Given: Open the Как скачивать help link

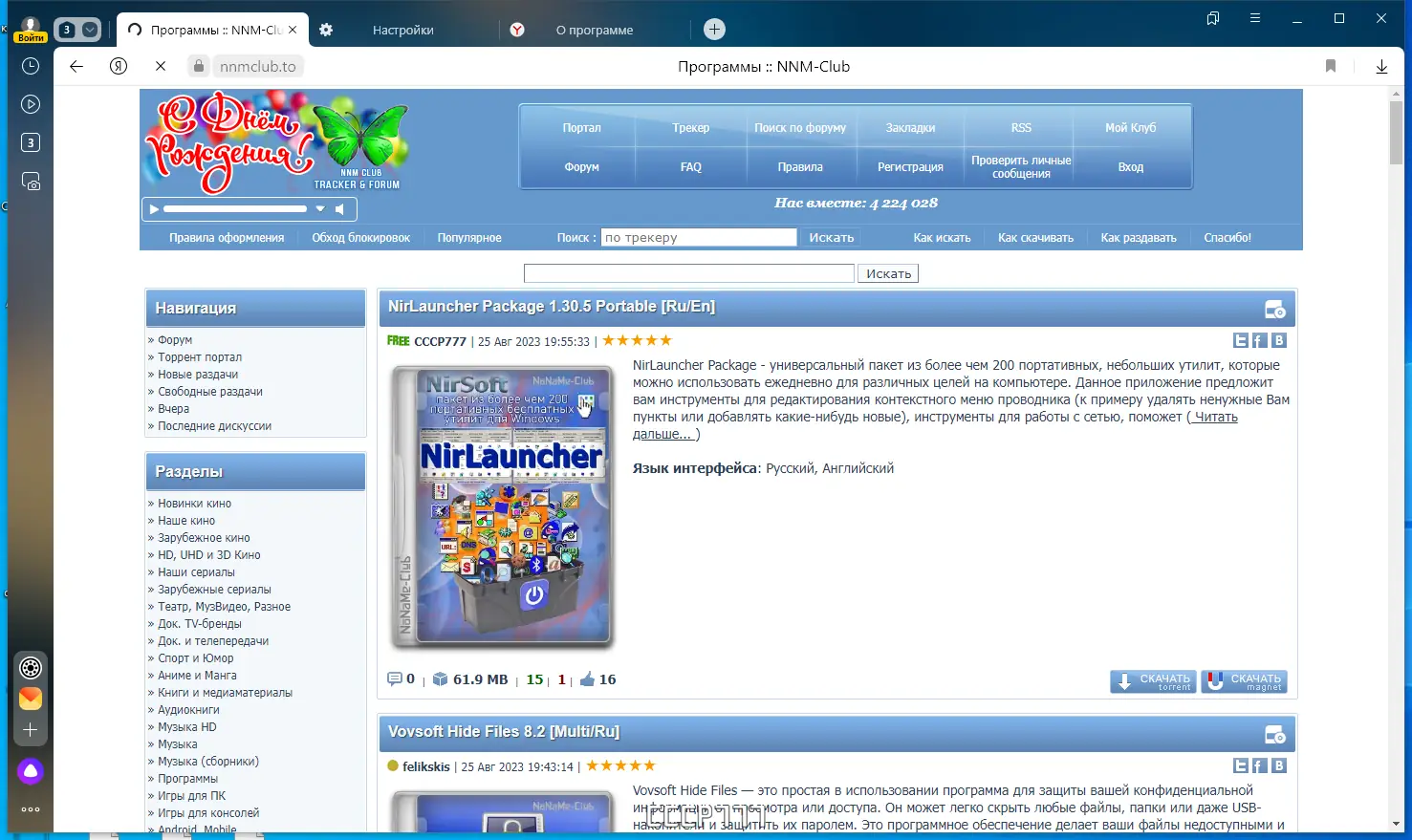Looking at the screenshot, I should pos(1035,238).
